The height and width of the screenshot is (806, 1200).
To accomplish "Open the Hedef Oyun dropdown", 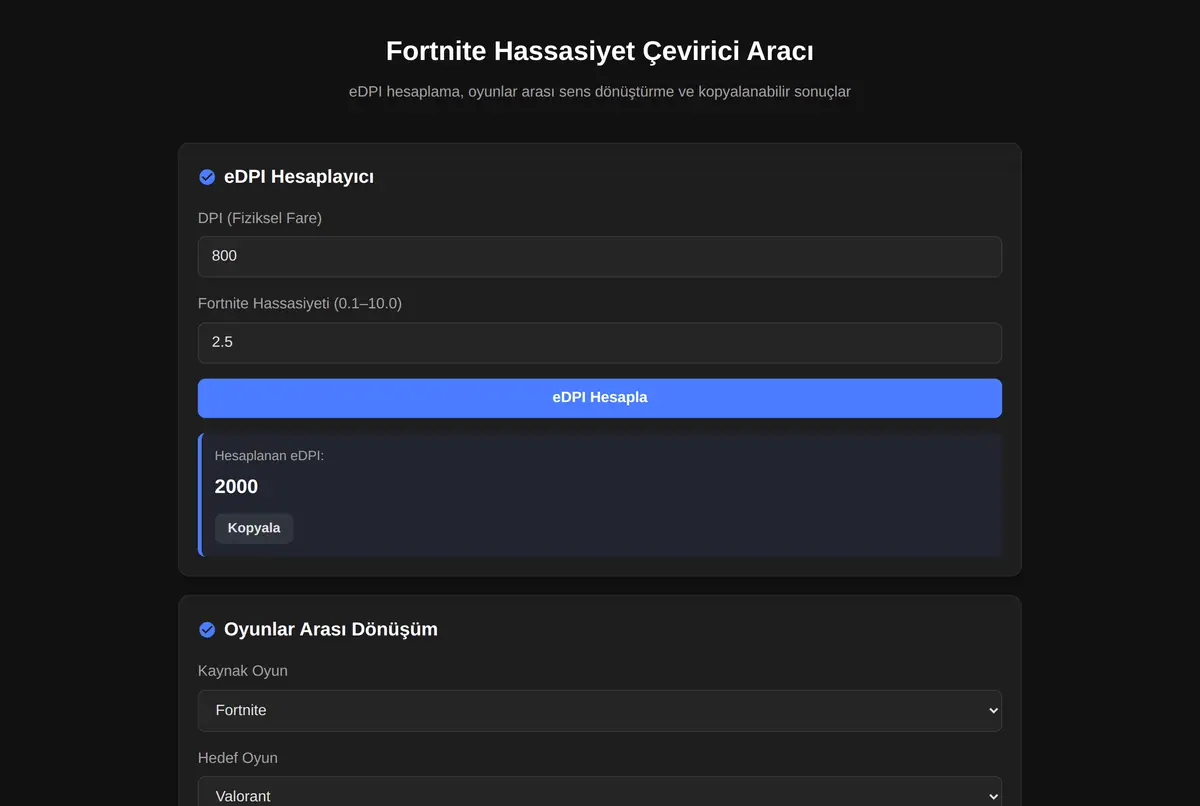I will click(600, 793).
